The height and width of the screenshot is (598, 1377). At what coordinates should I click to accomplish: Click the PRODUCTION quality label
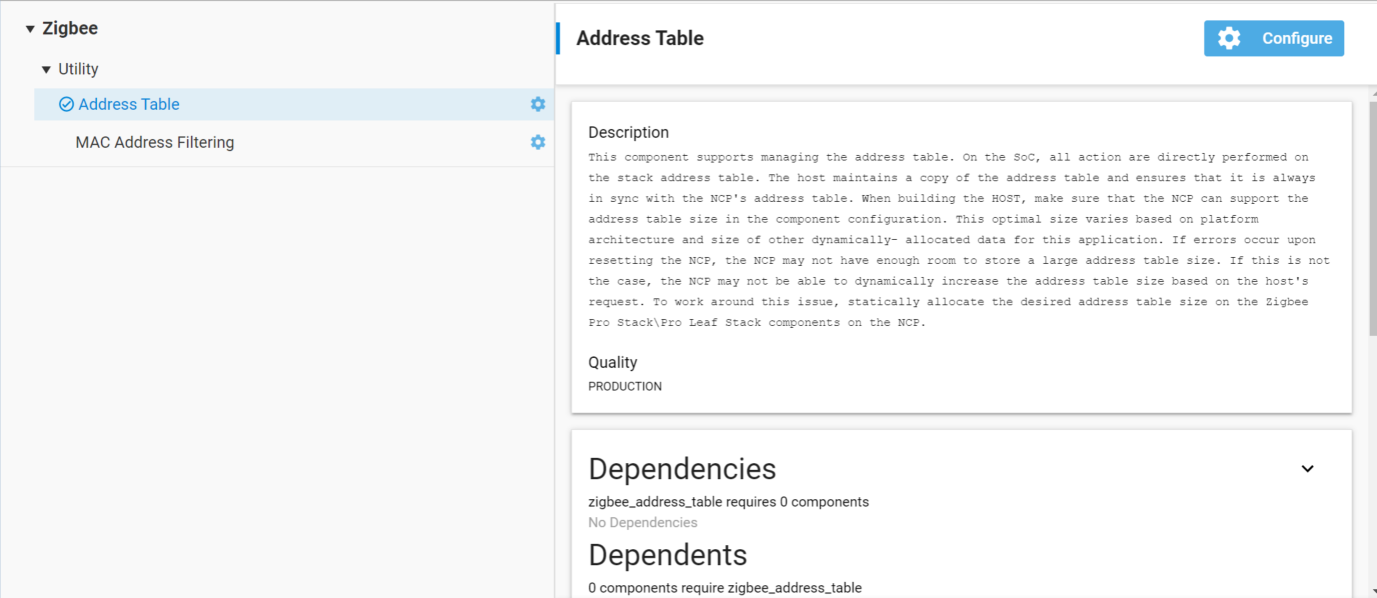625,387
